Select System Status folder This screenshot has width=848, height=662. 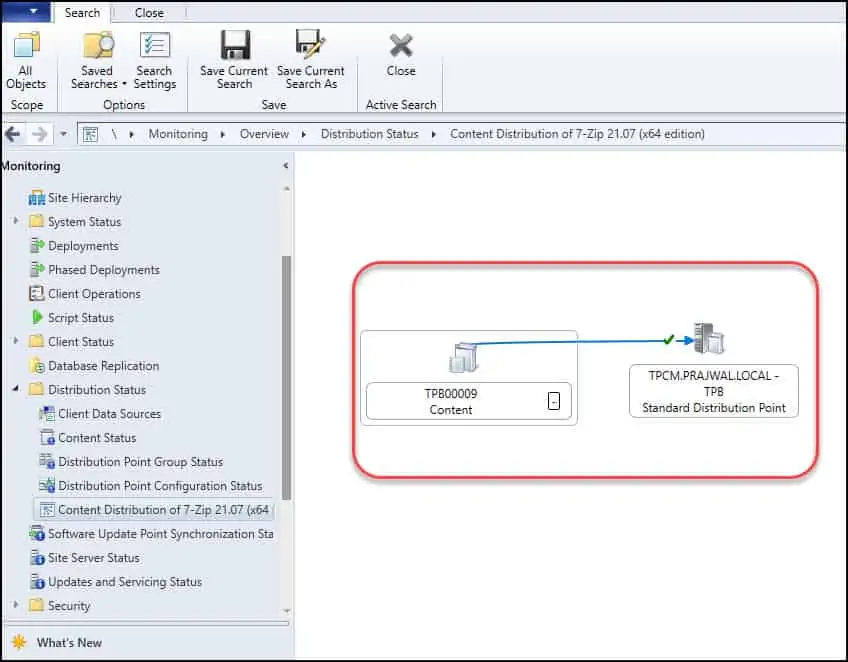coord(84,222)
